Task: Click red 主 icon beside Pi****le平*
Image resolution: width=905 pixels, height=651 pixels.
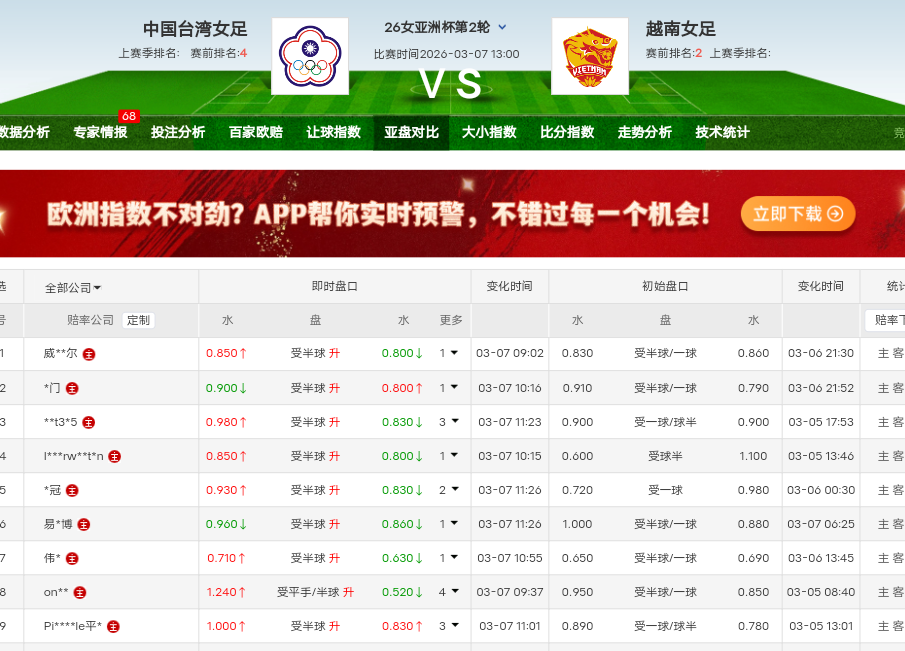Action: (114, 627)
